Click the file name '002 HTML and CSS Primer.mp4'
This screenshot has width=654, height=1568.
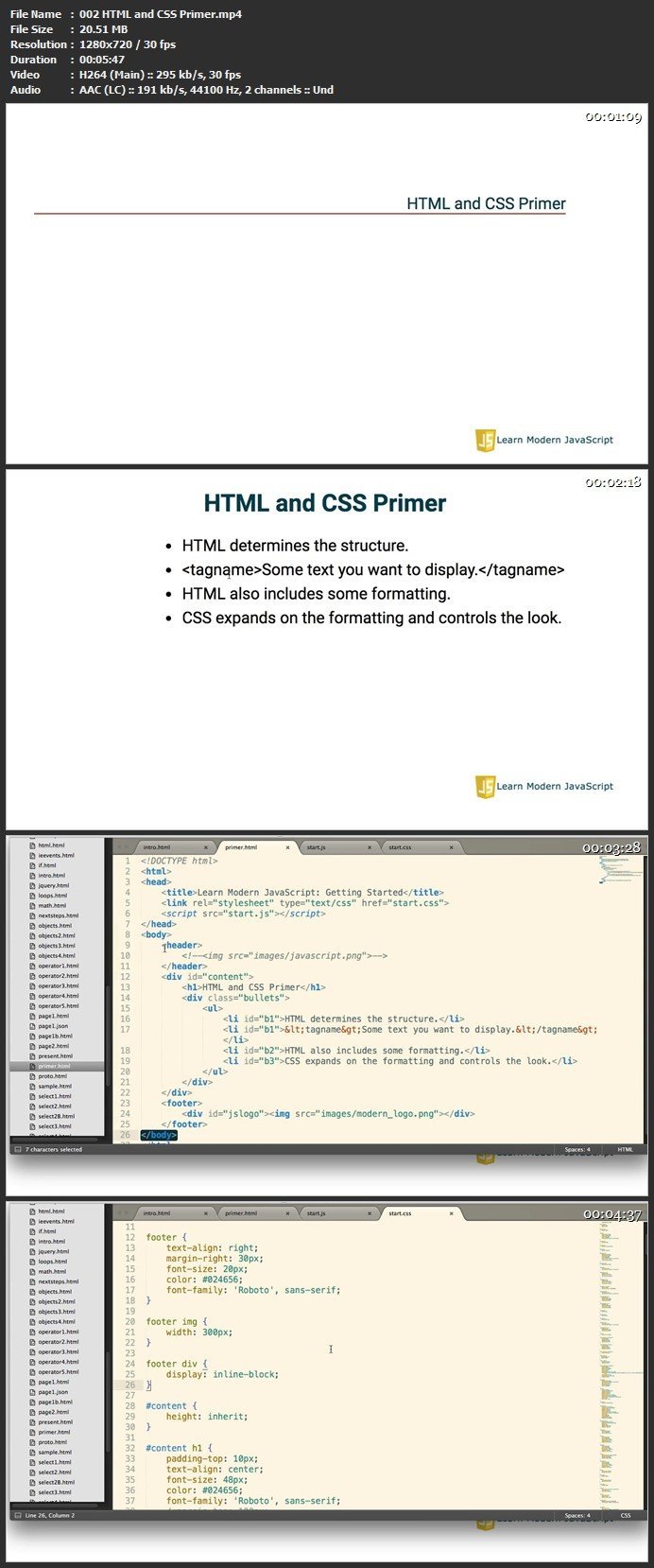pyautogui.click(x=161, y=14)
